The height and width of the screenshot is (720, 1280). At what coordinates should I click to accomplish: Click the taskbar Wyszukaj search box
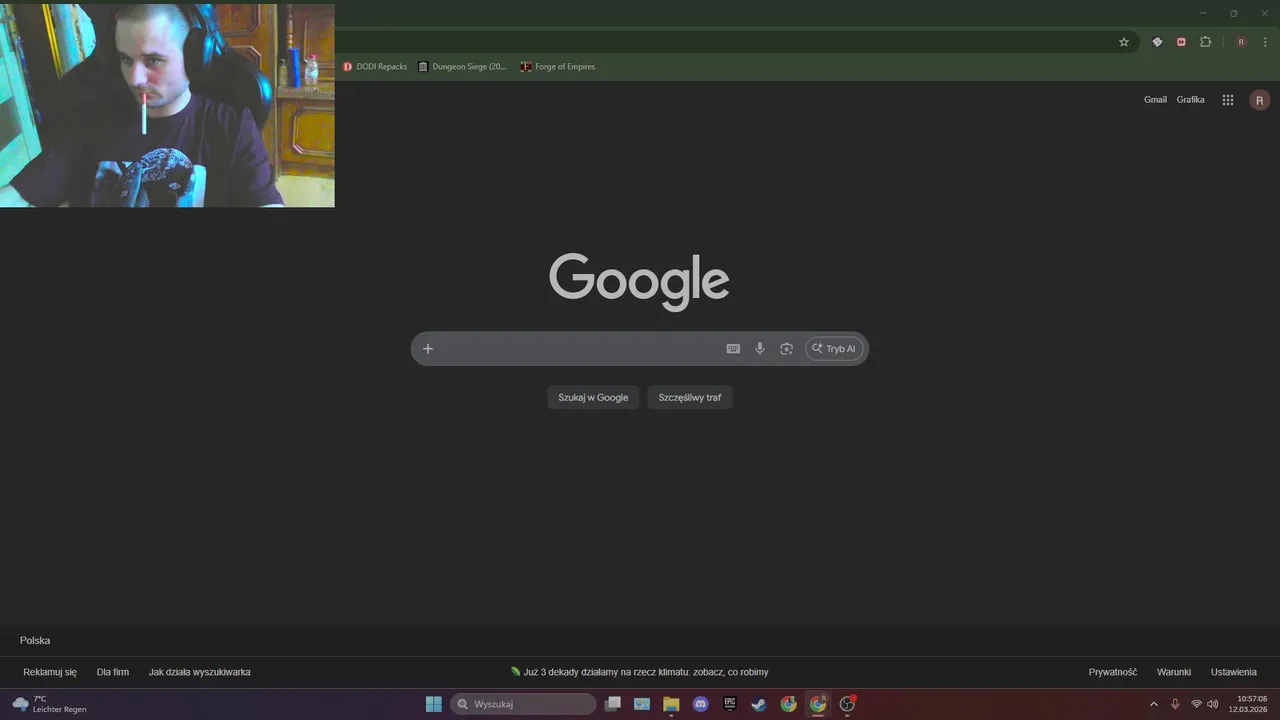pyautogui.click(x=523, y=704)
